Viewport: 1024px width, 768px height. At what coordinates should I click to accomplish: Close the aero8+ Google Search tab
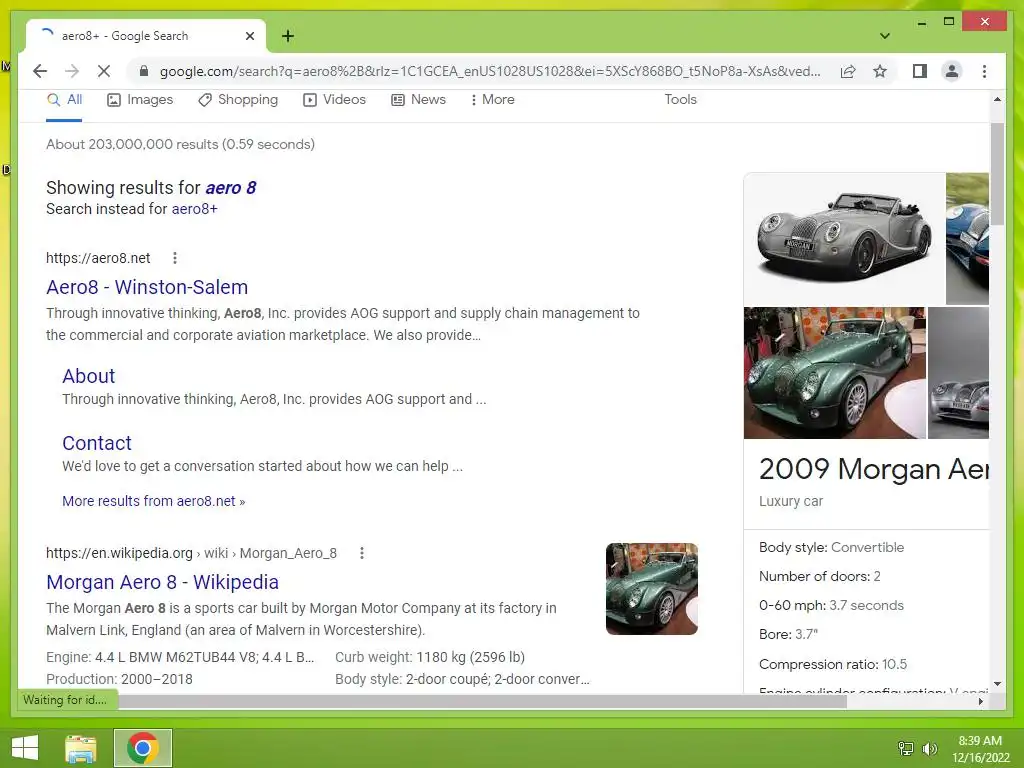coord(249,36)
